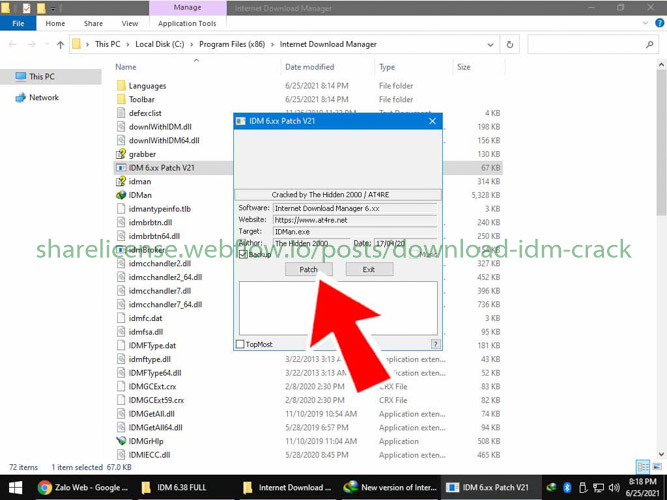The height and width of the screenshot is (500, 667).
Task: Click the Website field at4re.net
Action: (x=355, y=220)
